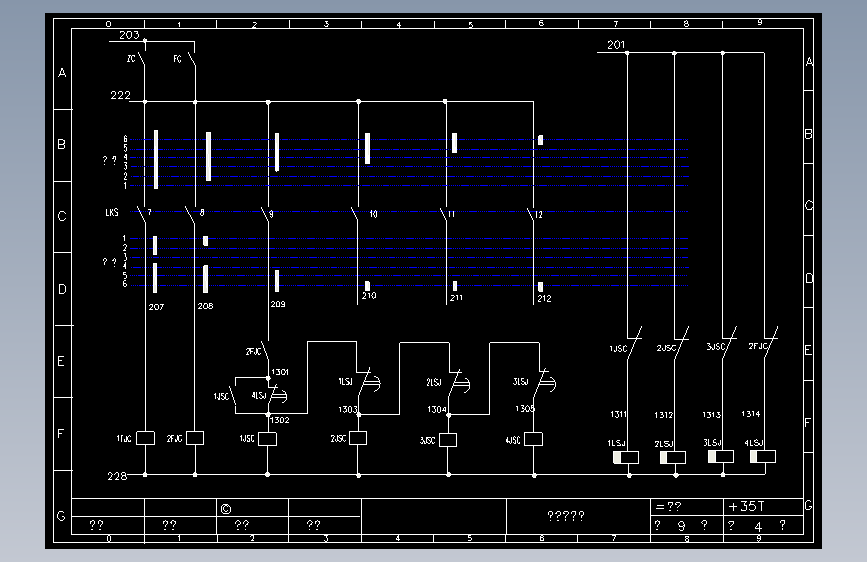
Task: Click wire number label 228
Action: [117, 476]
